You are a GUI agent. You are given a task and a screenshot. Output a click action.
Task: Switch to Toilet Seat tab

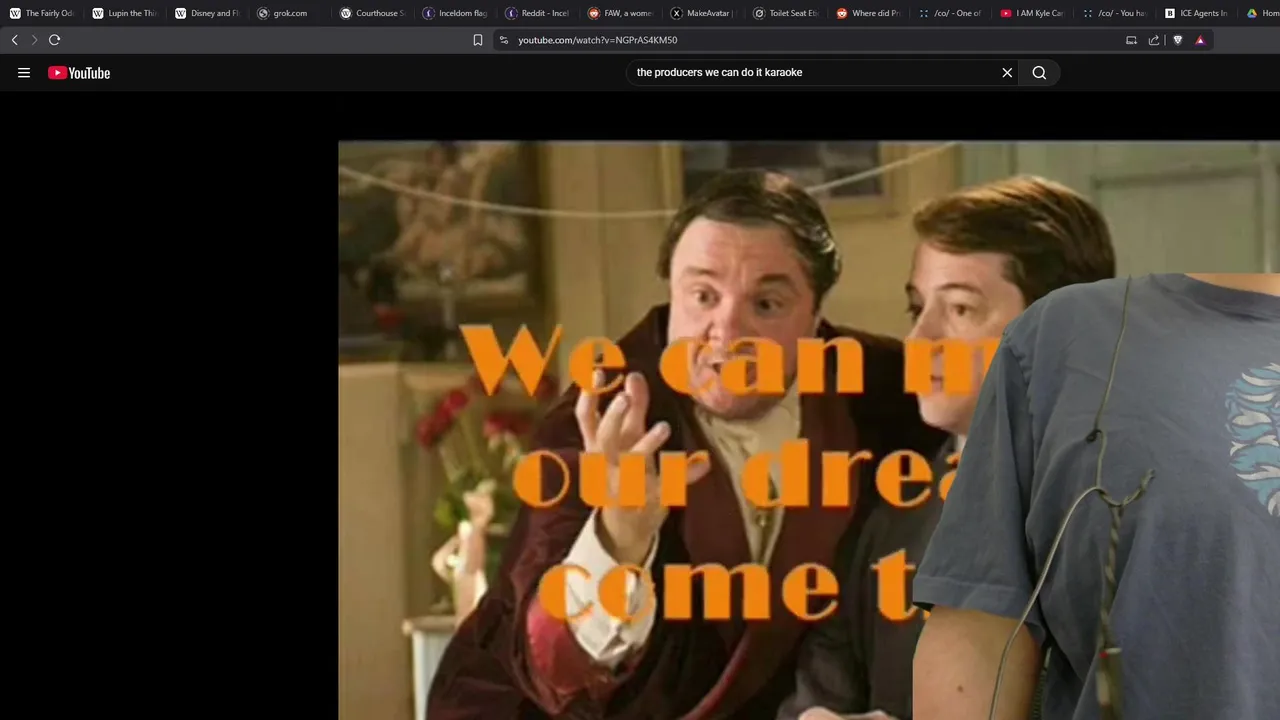point(786,13)
